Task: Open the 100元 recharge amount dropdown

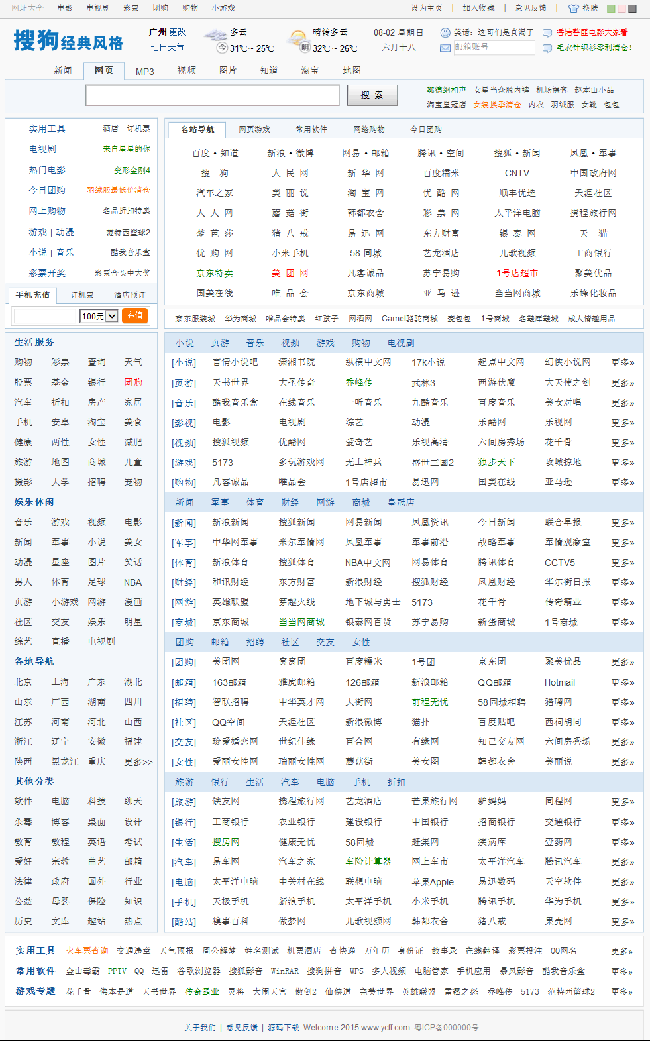Action: 98,316
